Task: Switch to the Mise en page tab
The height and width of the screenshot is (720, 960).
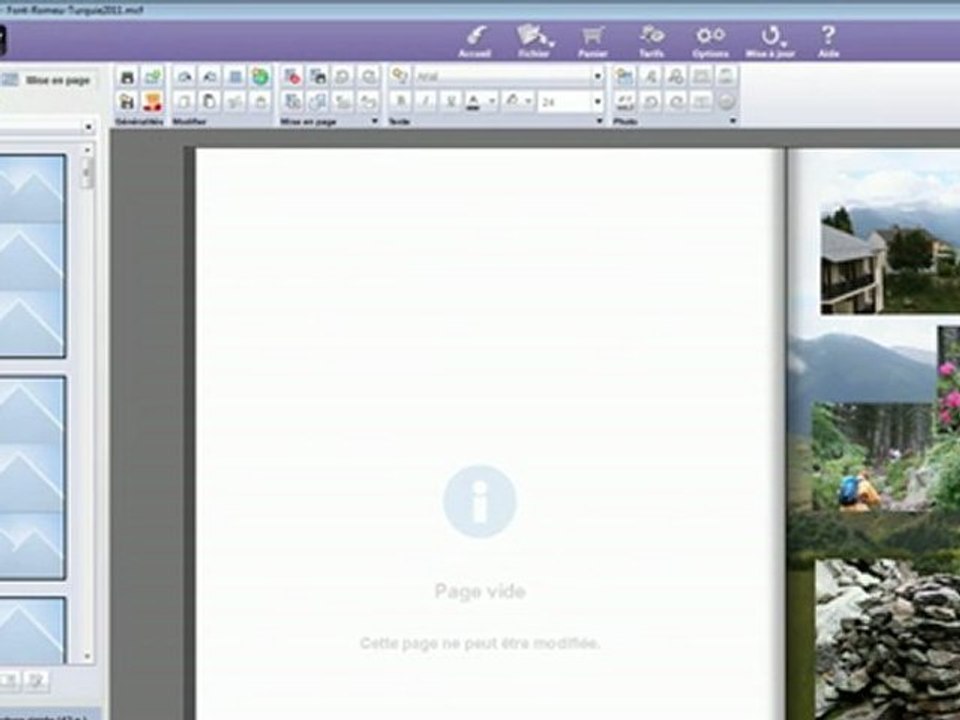Action: pos(48,80)
